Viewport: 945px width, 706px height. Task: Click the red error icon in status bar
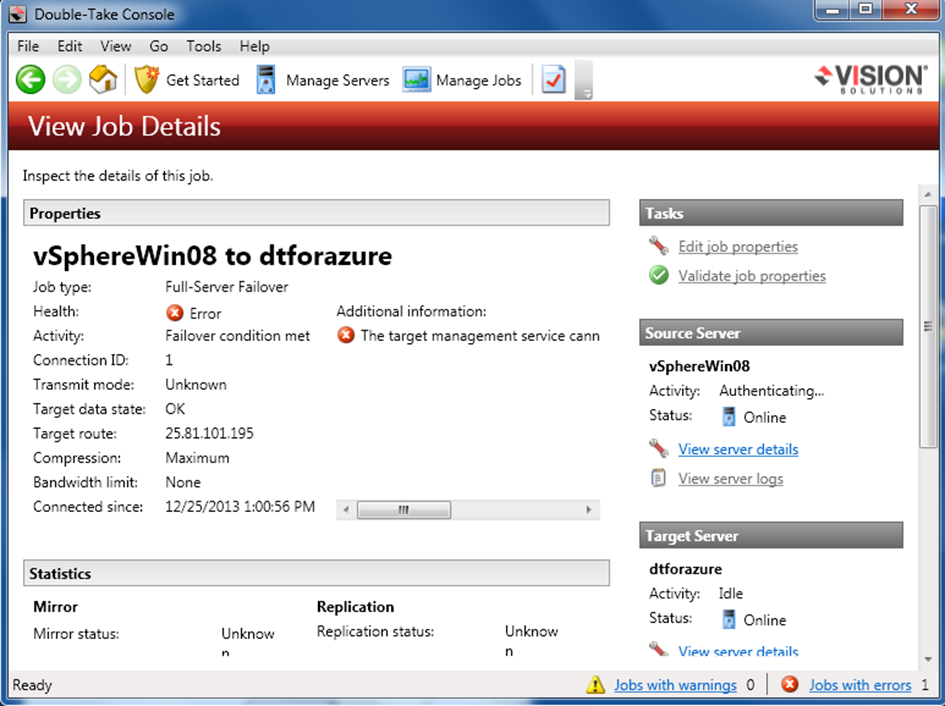(x=790, y=684)
